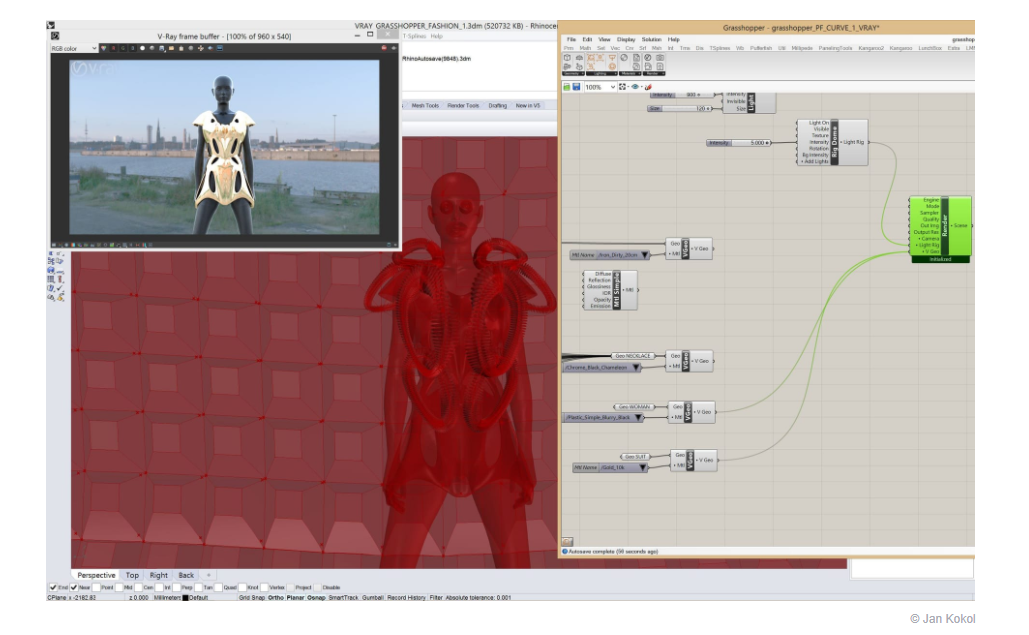Open Gold_10k material name dropdown
1029x635 pixels.
click(x=642, y=468)
